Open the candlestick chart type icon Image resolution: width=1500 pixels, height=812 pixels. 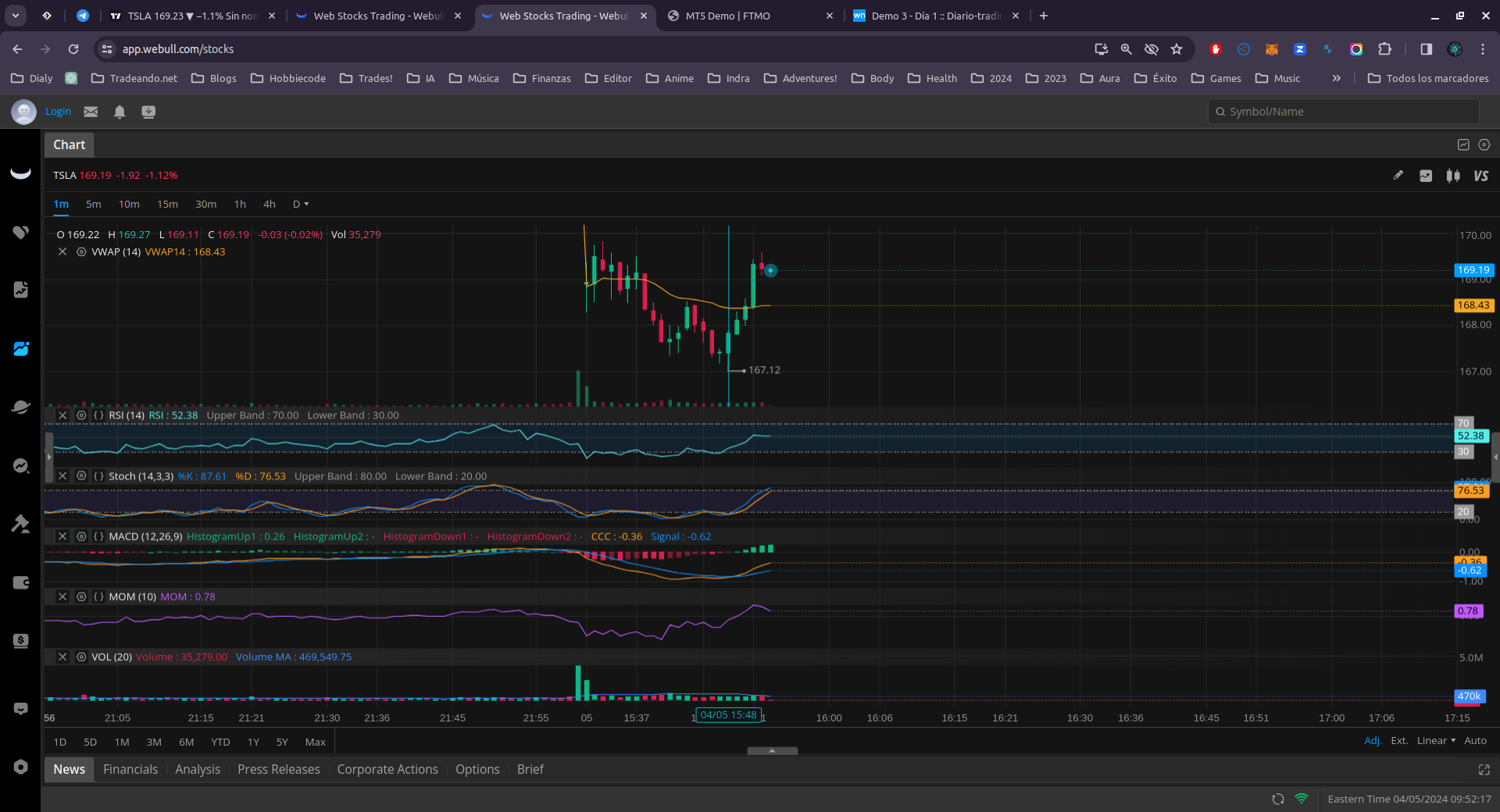pos(1453,176)
